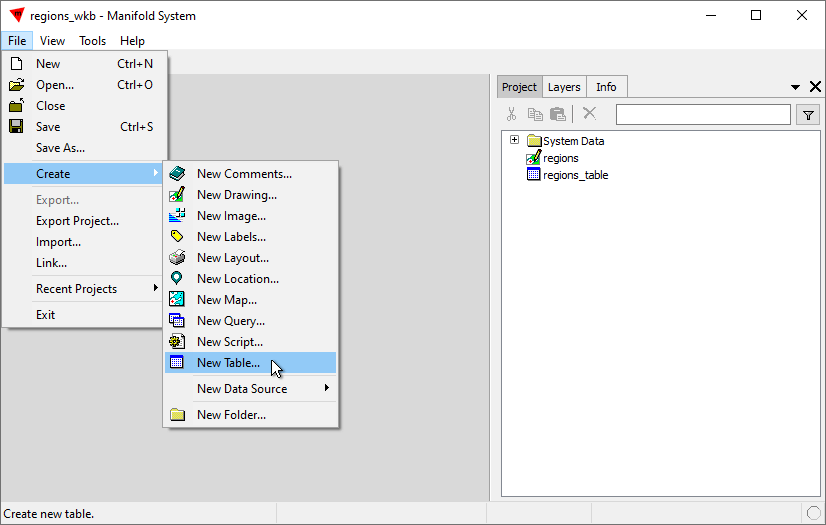Choose Exit from File menu
The width and height of the screenshot is (826, 525).
tap(85, 315)
